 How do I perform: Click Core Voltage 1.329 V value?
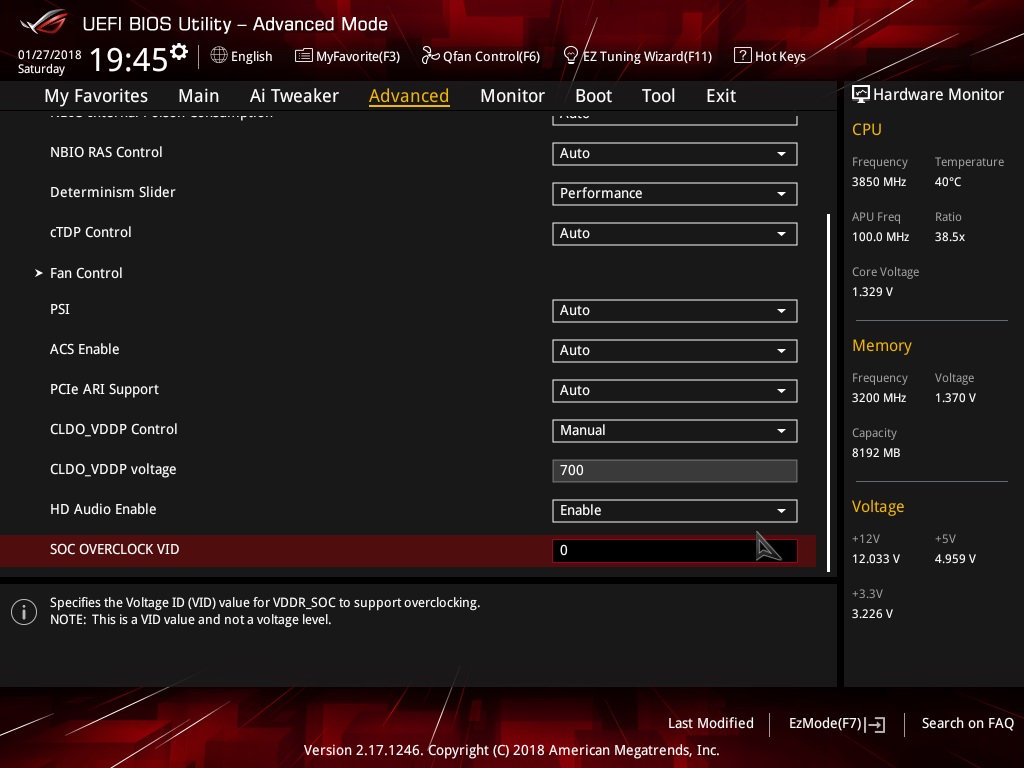[872, 292]
